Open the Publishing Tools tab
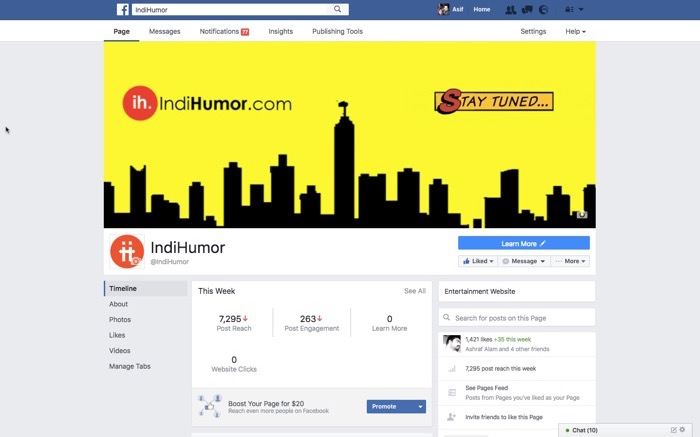Screen dimensions: 700x437 tap(337, 31)
